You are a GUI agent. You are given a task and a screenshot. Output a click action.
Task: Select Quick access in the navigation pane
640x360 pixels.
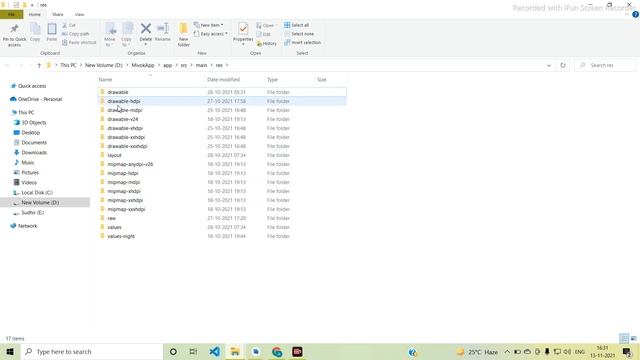(x=32, y=86)
